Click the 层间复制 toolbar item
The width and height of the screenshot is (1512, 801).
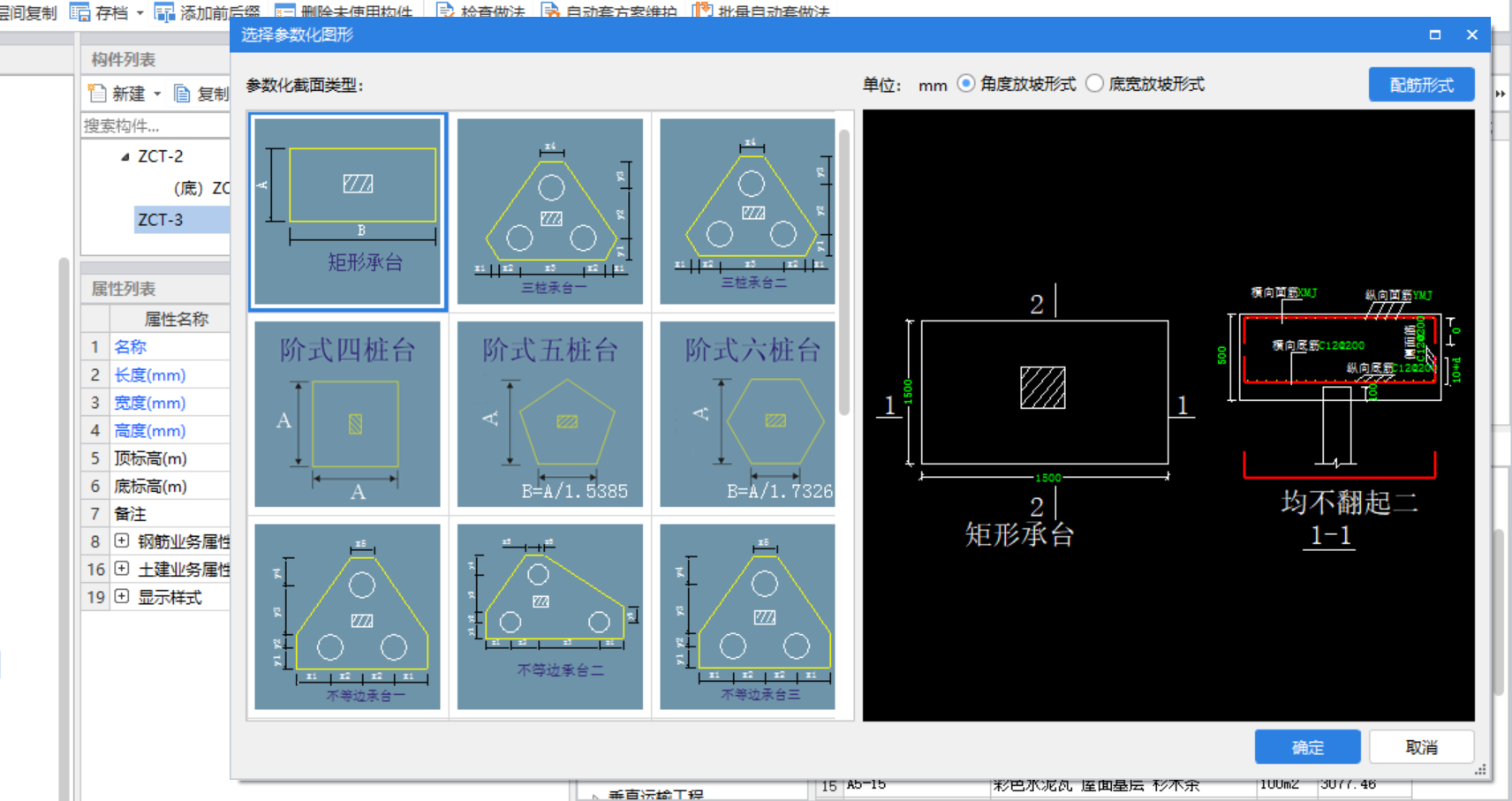pos(28,12)
